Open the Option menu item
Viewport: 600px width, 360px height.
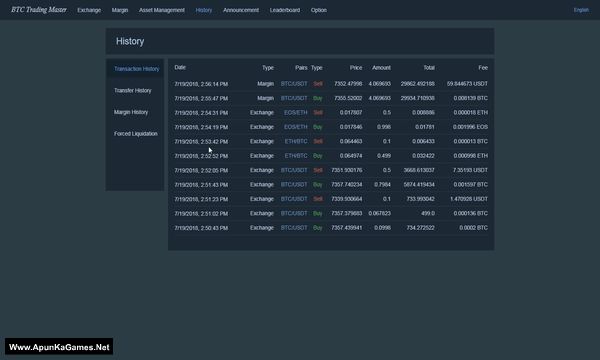pos(319,10)
